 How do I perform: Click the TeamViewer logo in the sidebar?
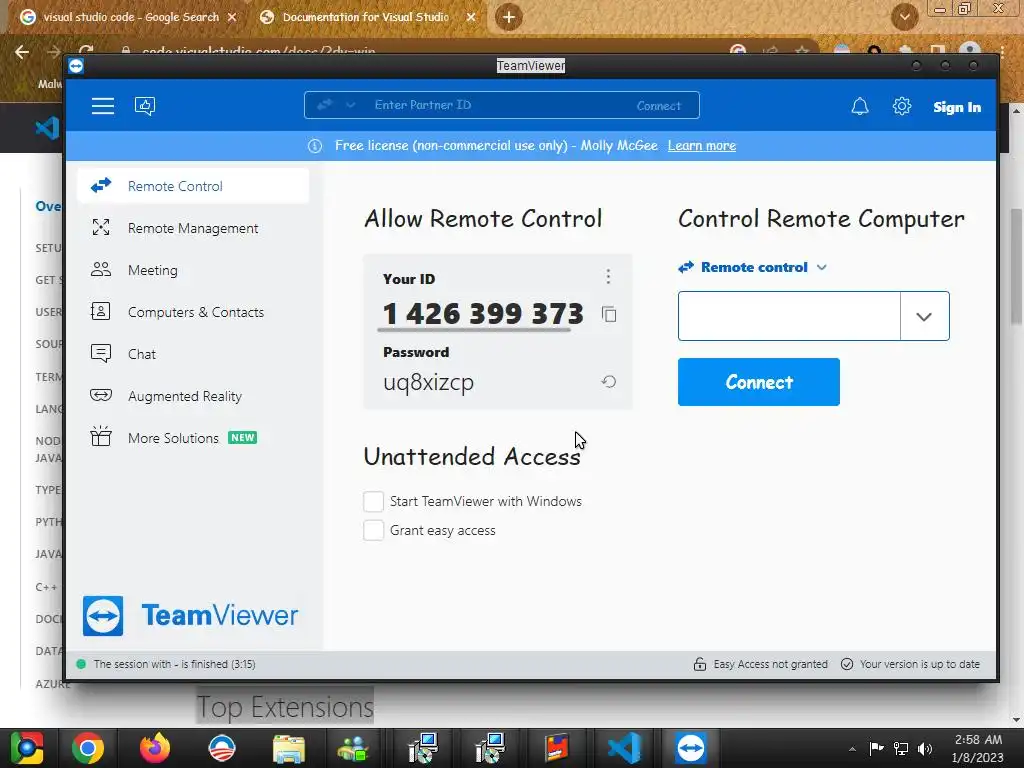pos(190,615)
